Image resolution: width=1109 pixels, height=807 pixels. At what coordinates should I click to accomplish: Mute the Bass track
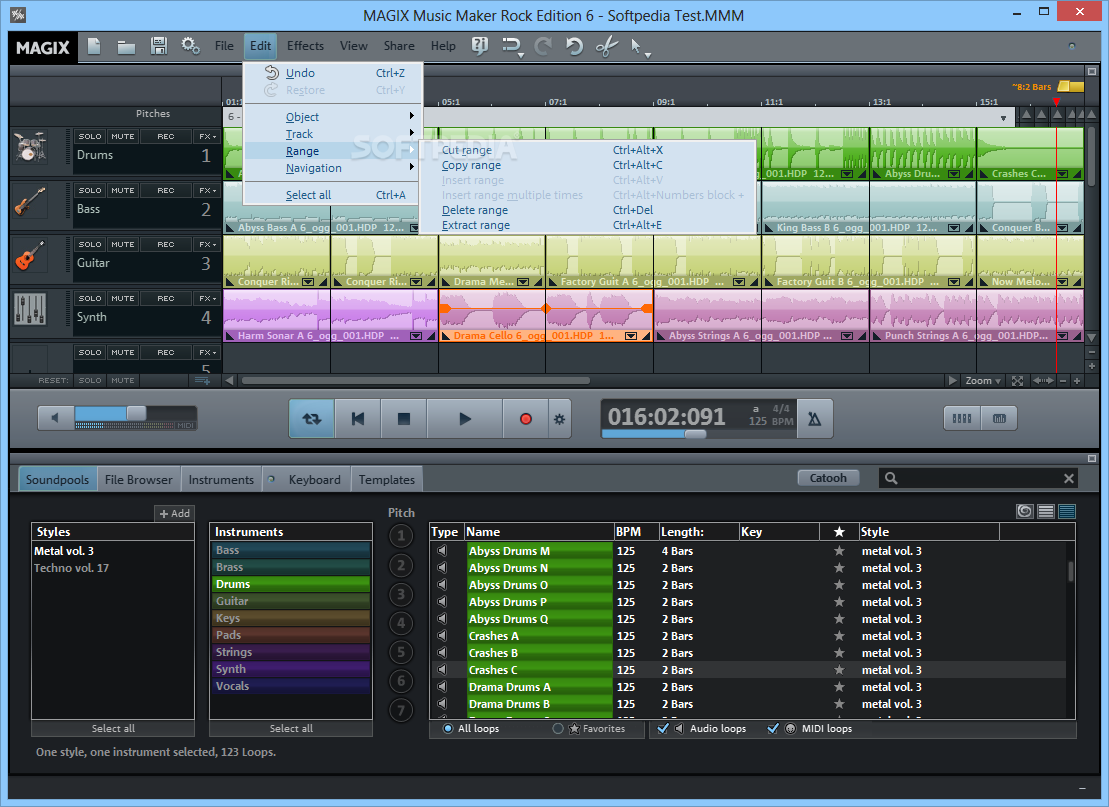coord(122,190)
